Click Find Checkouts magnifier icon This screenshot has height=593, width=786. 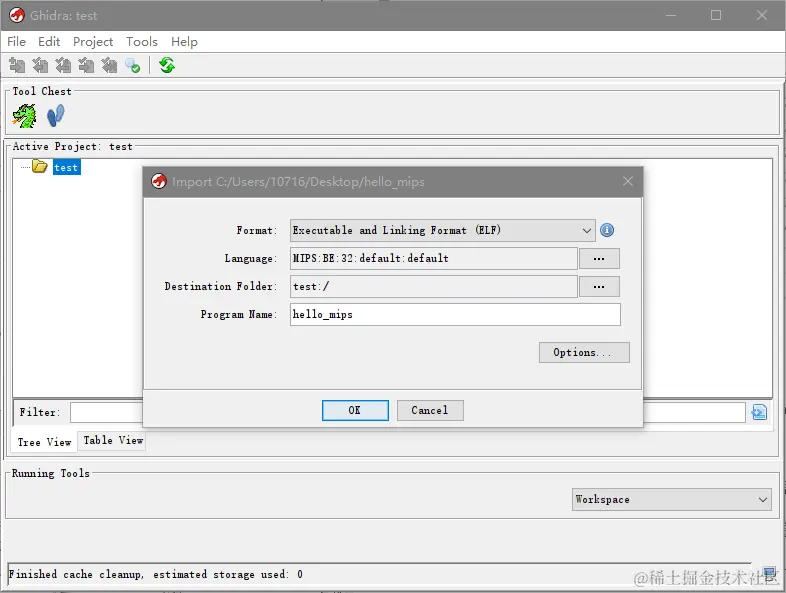point(133,66)
